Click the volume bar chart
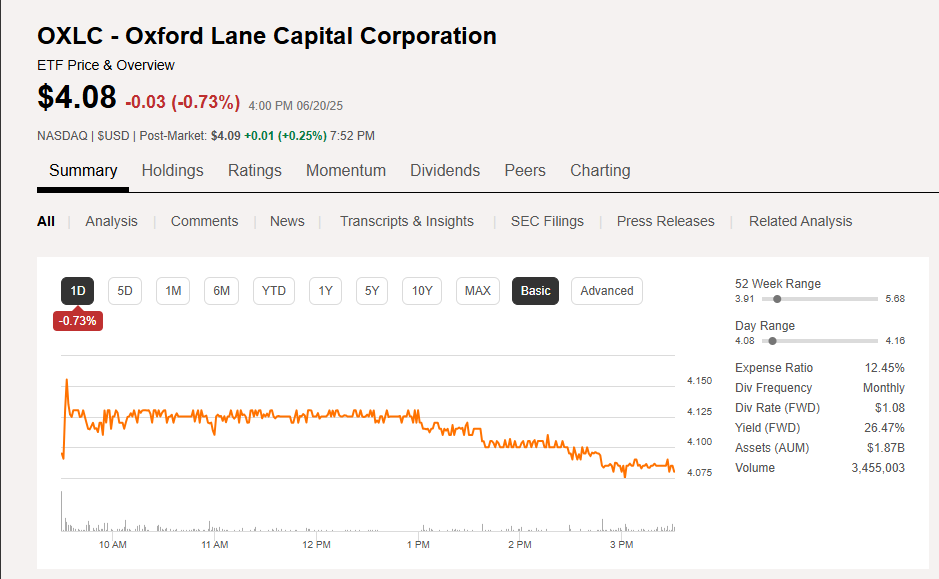The height and width of the screenshot is (579, 939). [368, 513]
